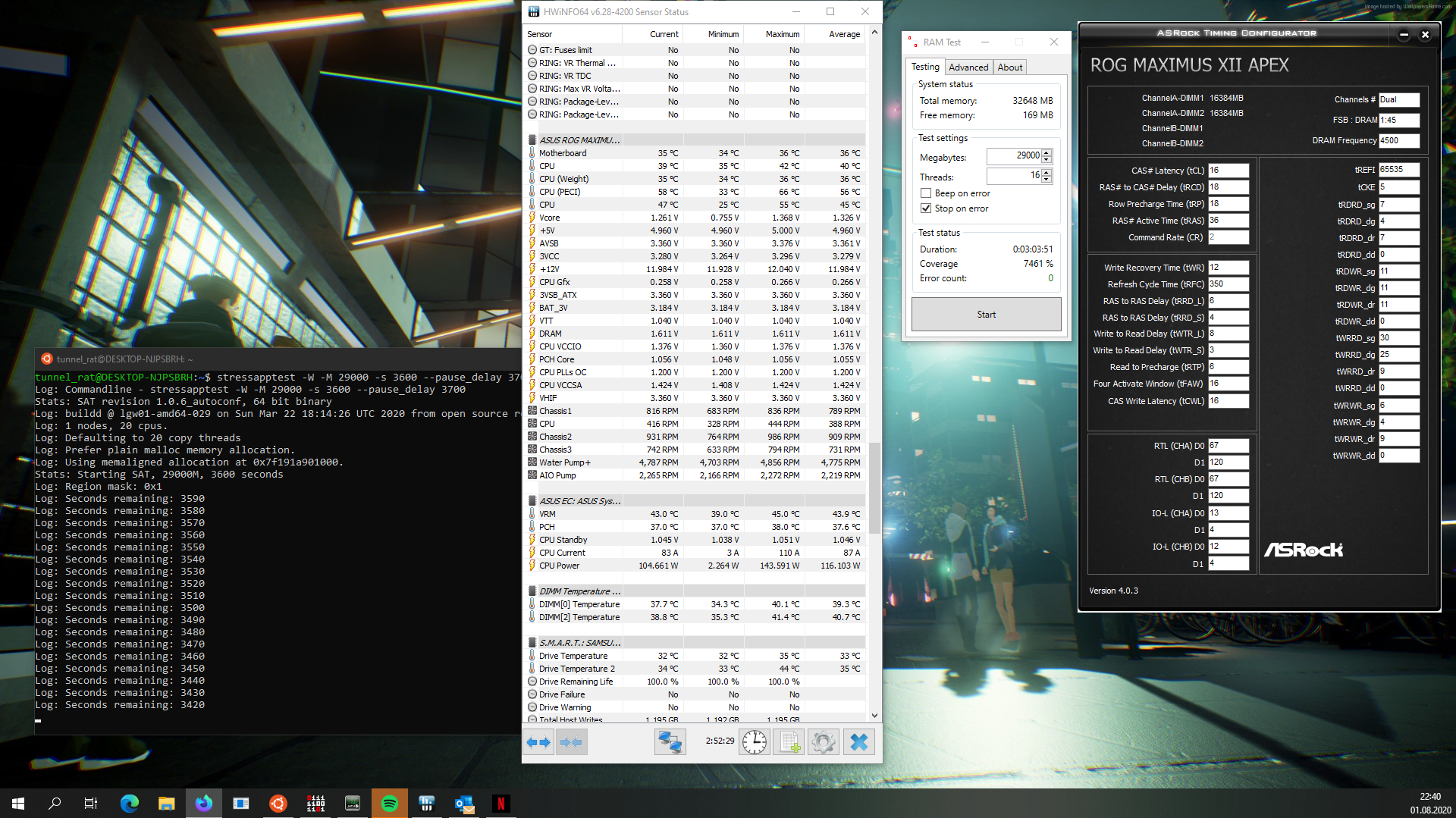
Task: Click the CAS# Latency (tCL) field
Action: pos(1228,171)
